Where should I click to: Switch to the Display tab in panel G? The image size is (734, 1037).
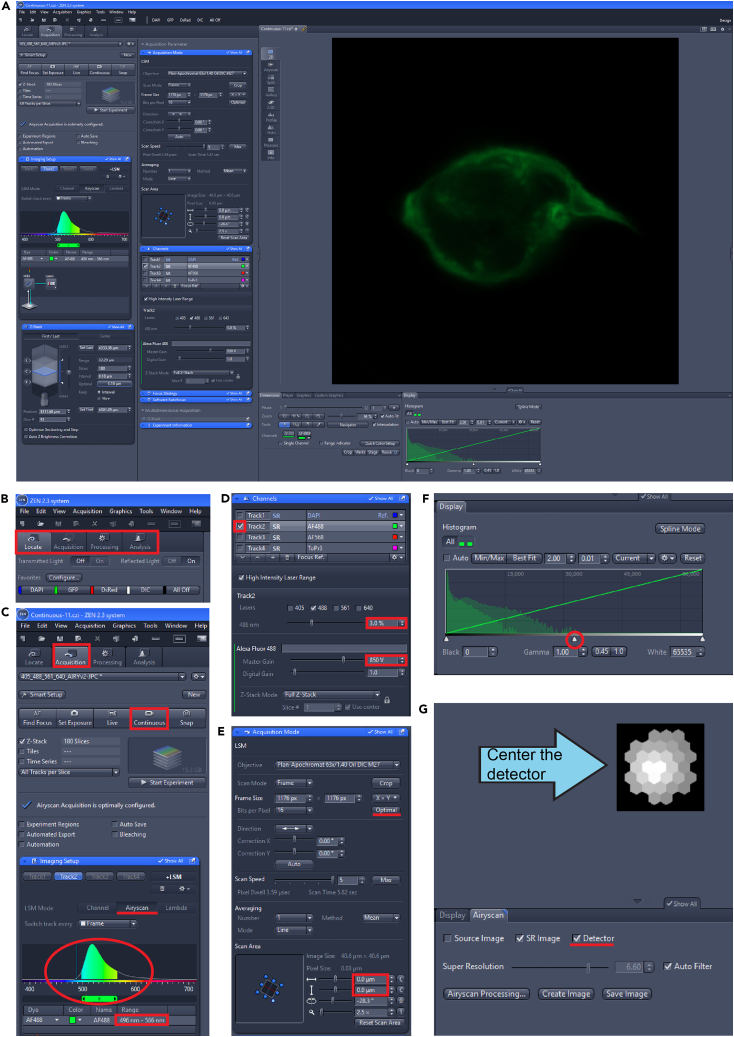pos(452,915)
